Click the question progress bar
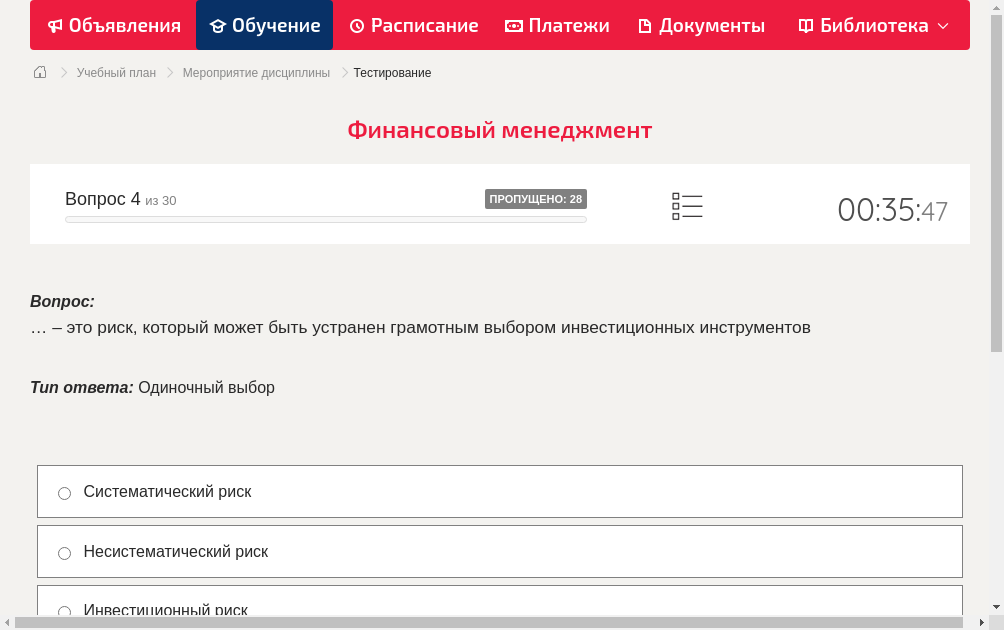 pos(325,219)
